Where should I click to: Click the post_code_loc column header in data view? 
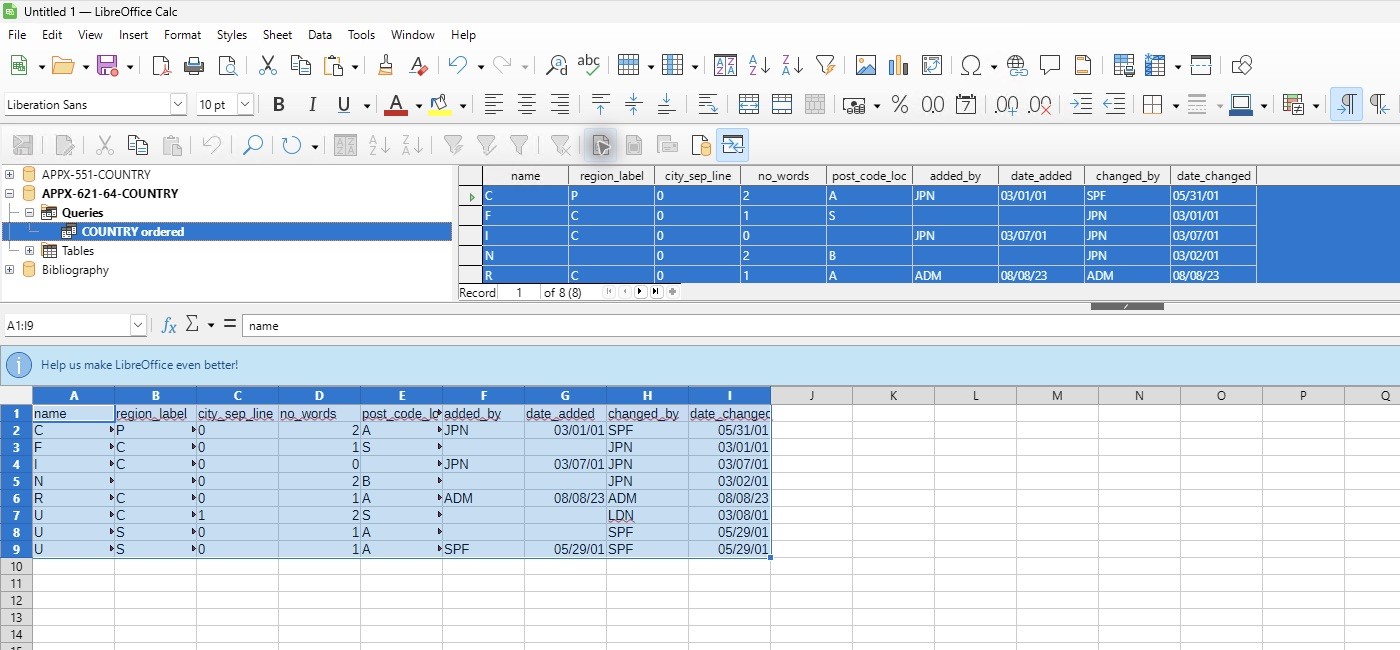(869, 175)
